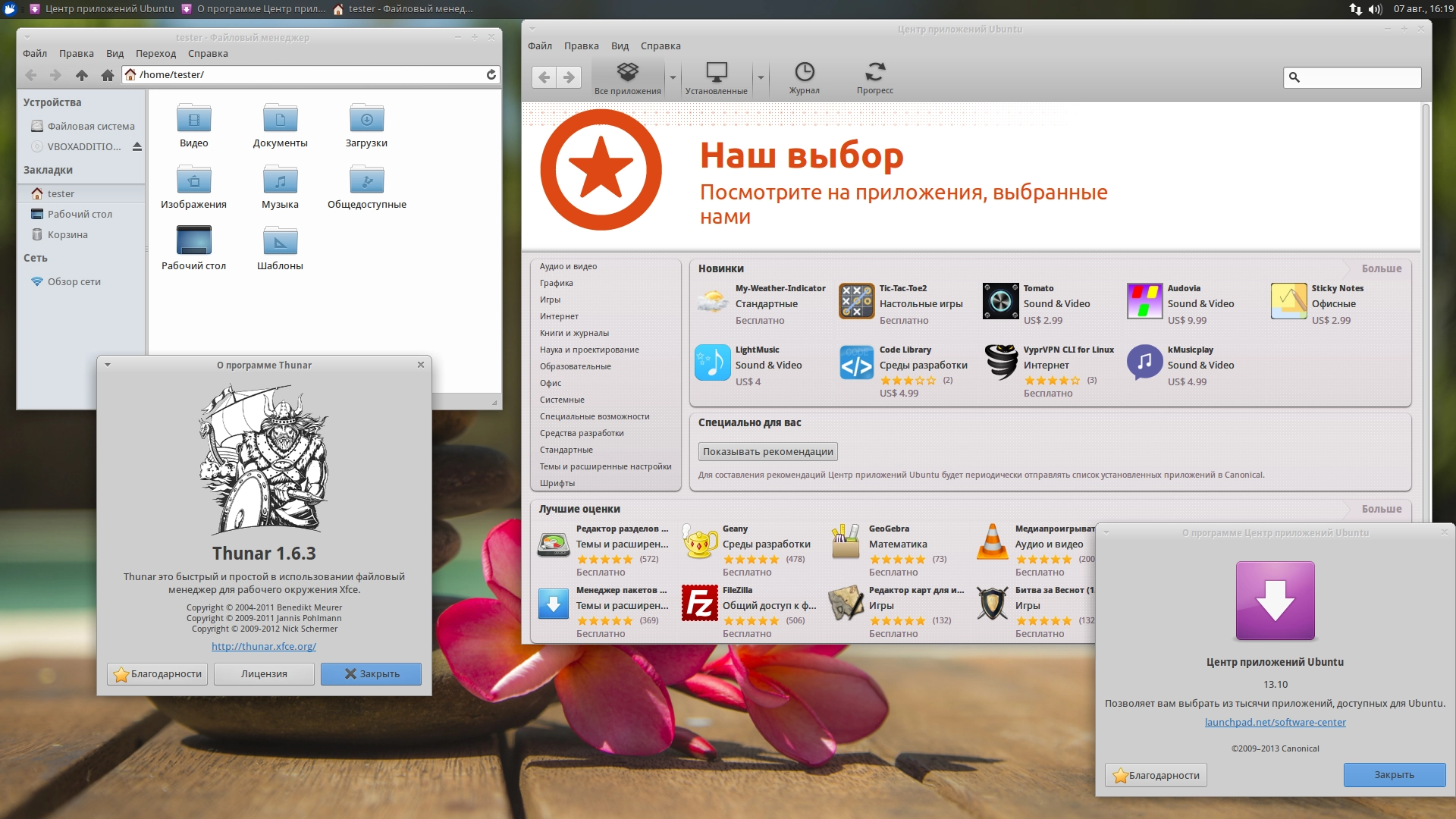This screenshot has height=819, width=1456.
Task: Select the Музыка folder
Action: (281, 187)
